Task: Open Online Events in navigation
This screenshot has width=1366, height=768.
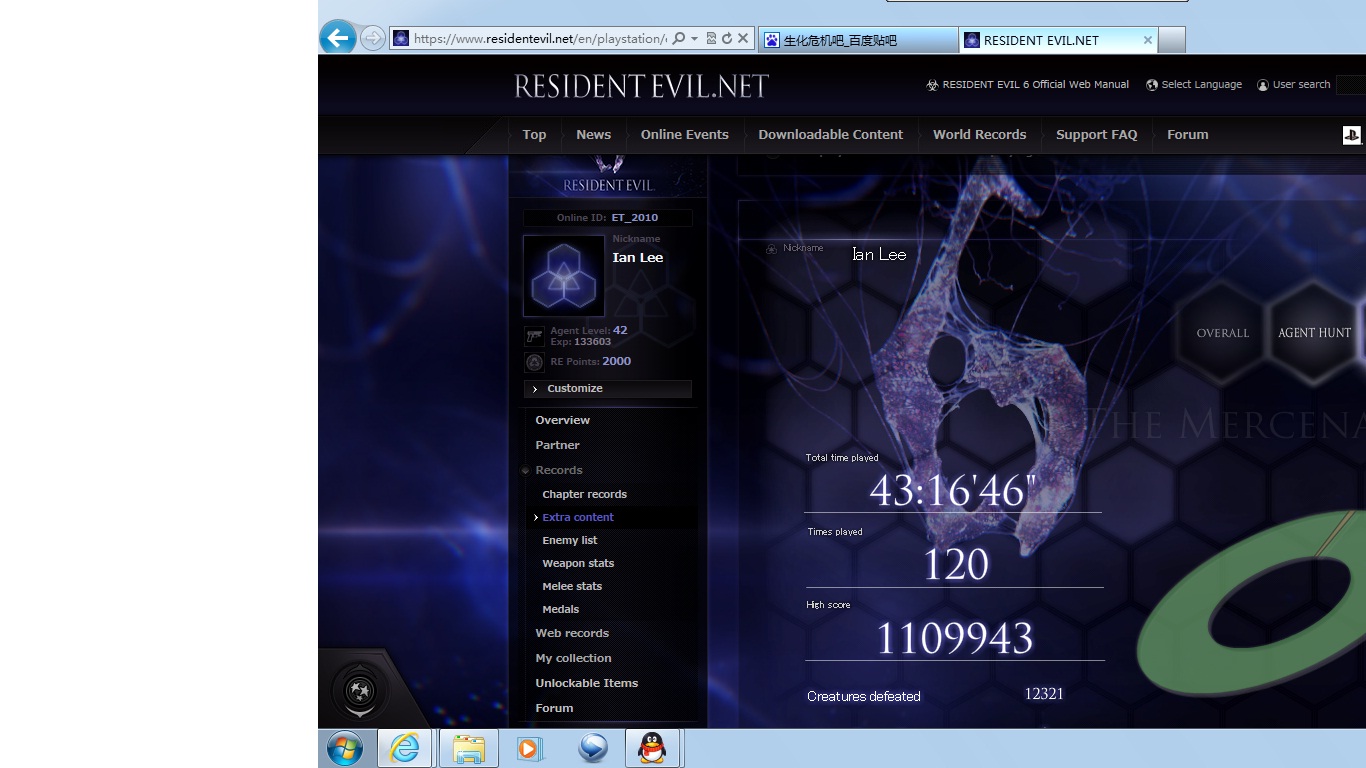Action: (x=685, y=135)
